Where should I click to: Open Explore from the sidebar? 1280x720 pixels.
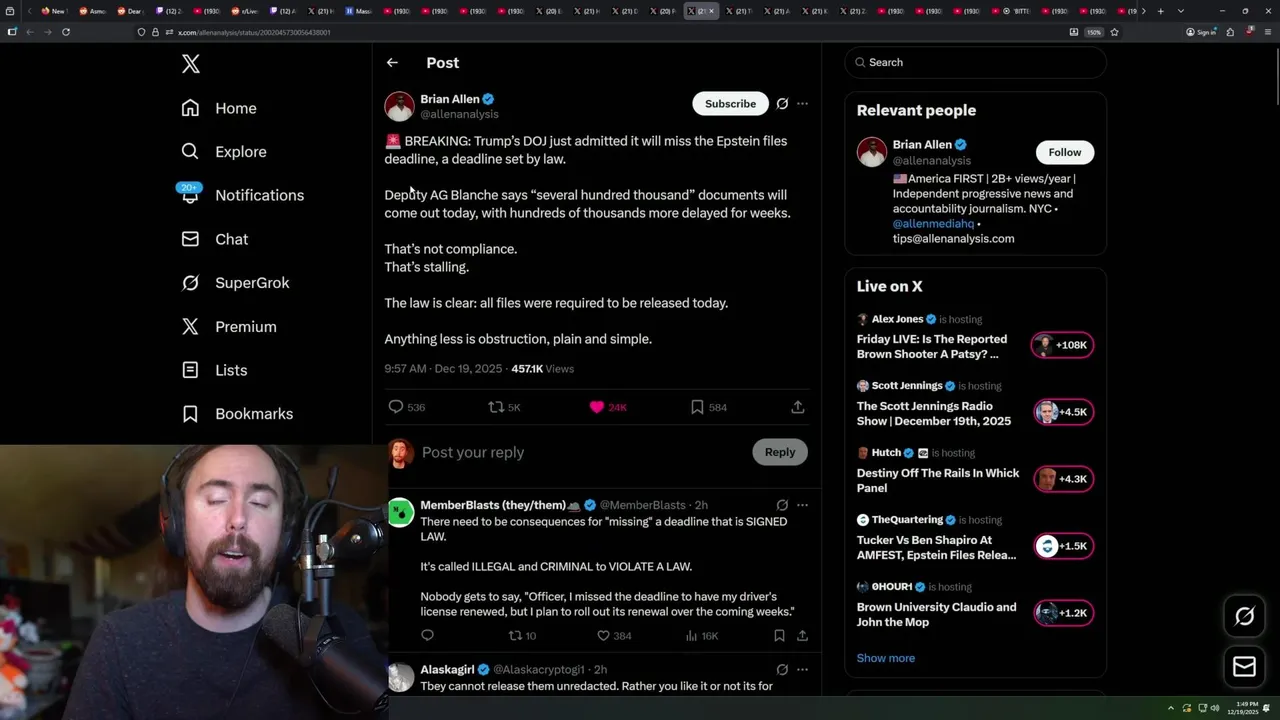point(224,152)
